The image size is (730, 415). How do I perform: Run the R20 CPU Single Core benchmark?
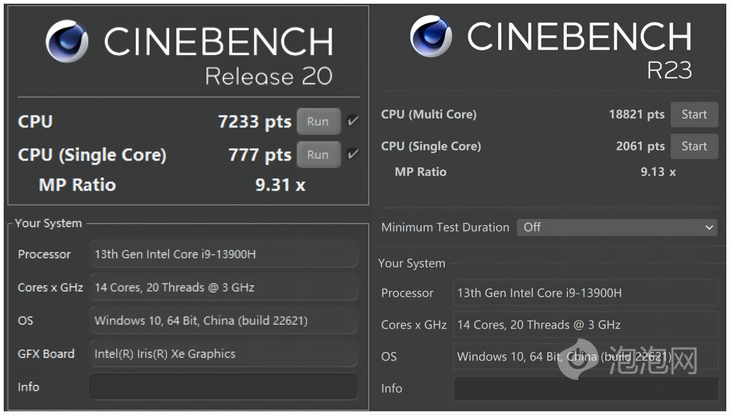click(318, 155)
